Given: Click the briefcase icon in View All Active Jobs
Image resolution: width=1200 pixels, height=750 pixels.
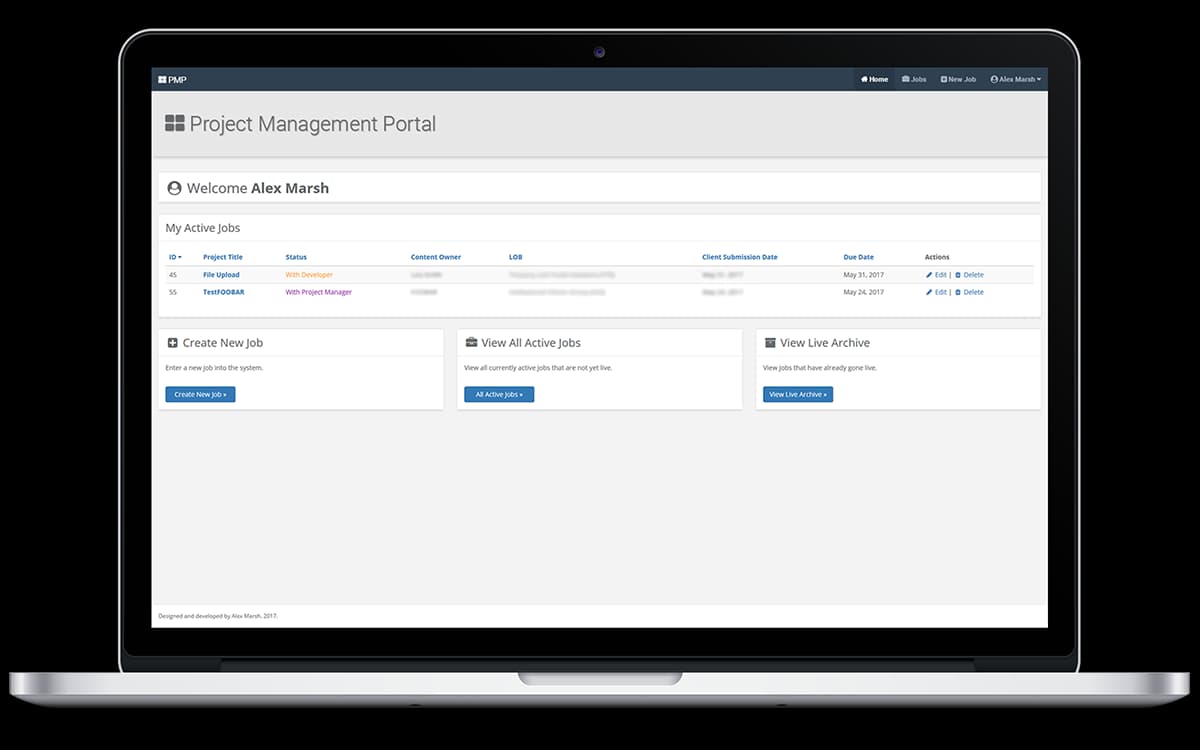Looking at the screenshot, I should tap(471, 342).
